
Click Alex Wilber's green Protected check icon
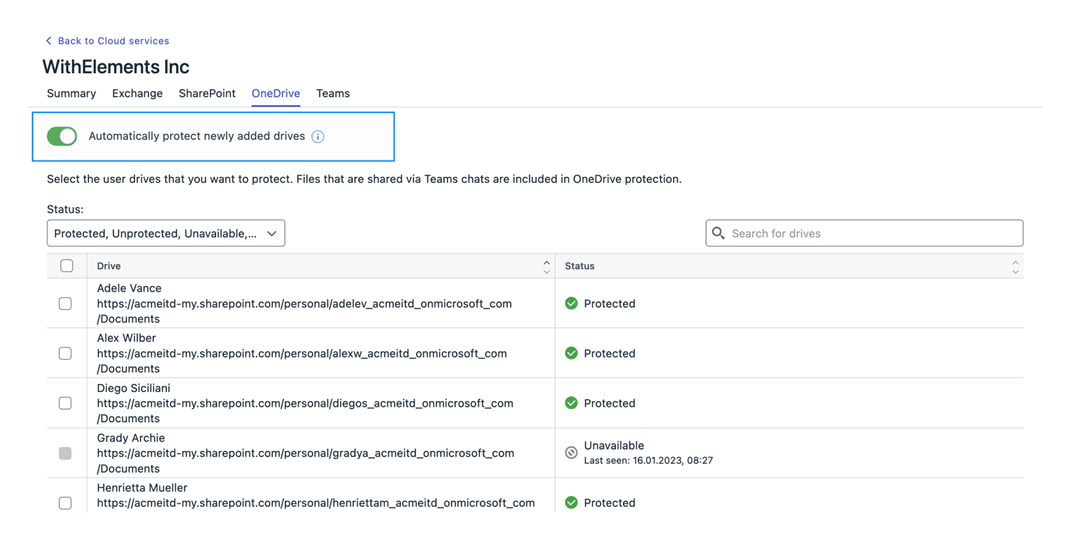[x=571, y=353]
